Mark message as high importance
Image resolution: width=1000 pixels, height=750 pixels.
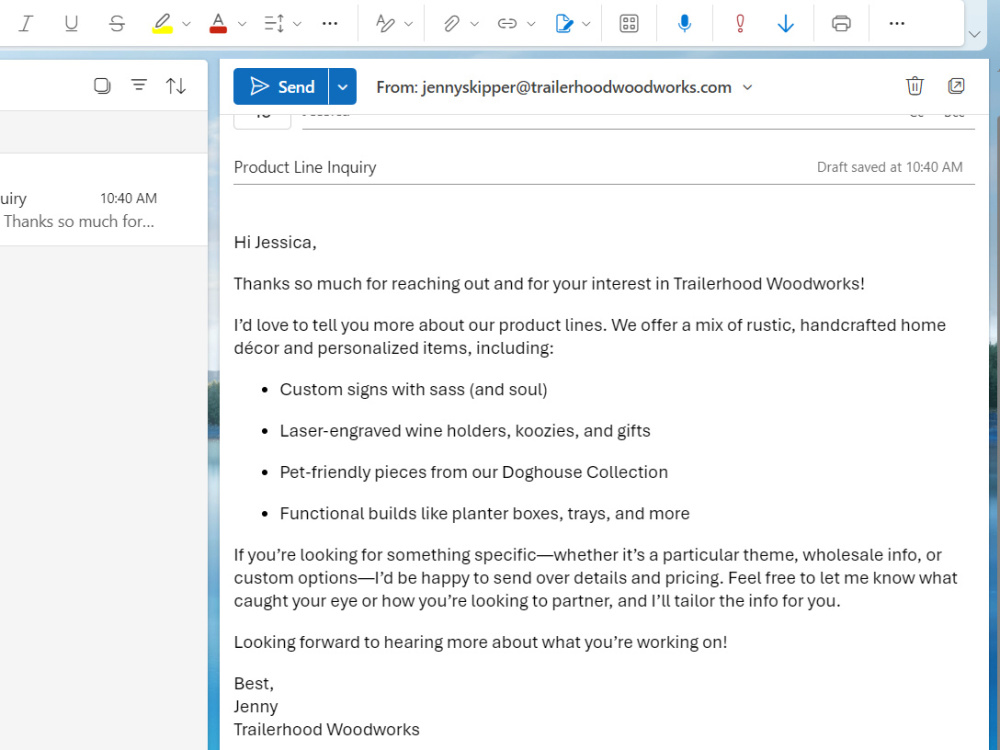coord(740,24)
